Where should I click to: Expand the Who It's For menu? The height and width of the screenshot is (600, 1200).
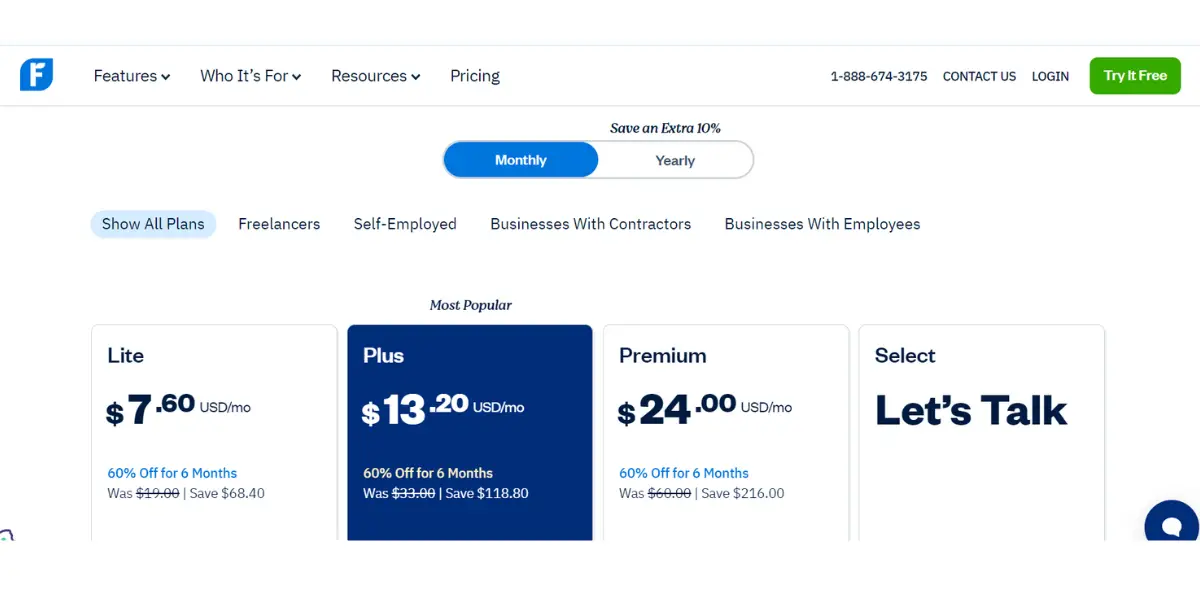[251, 76]
